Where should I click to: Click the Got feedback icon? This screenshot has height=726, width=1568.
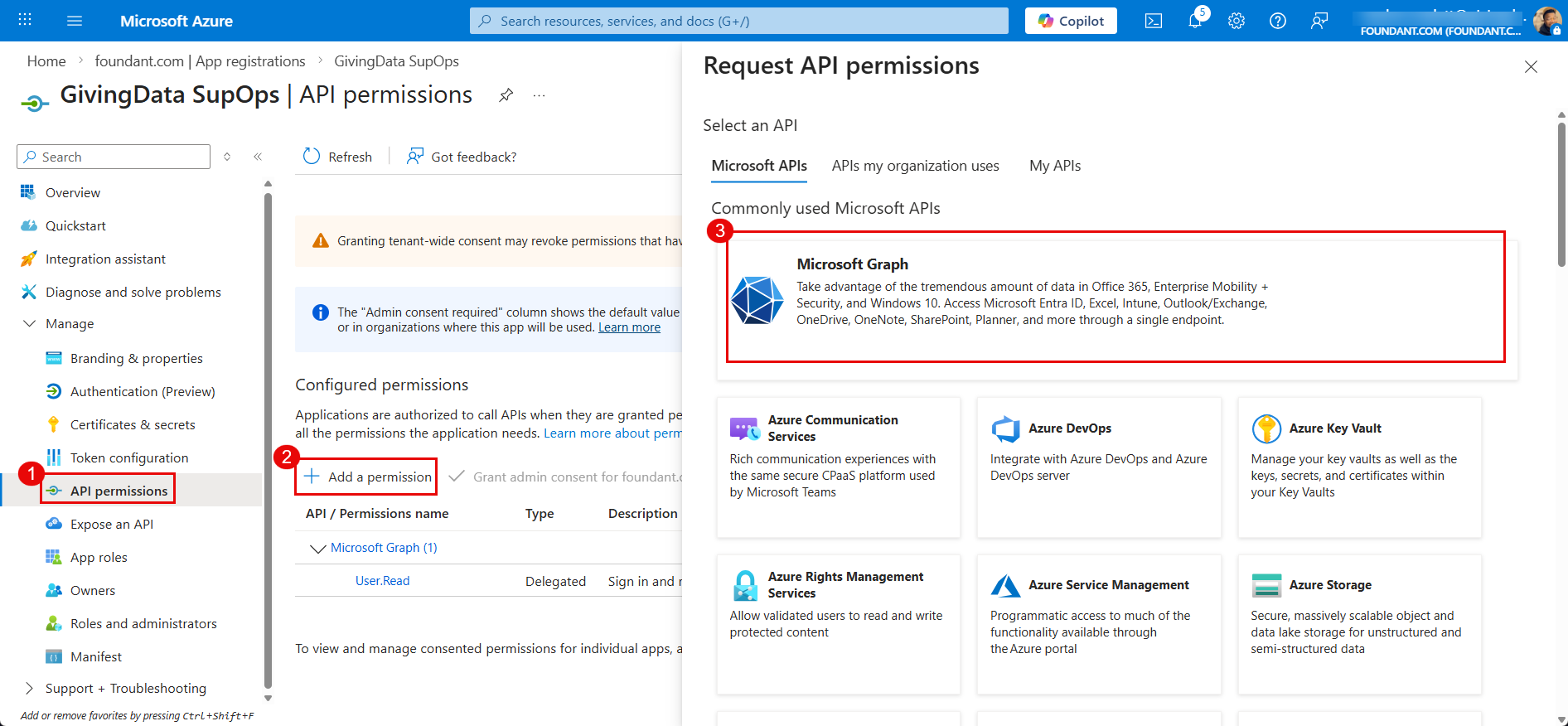415,157
